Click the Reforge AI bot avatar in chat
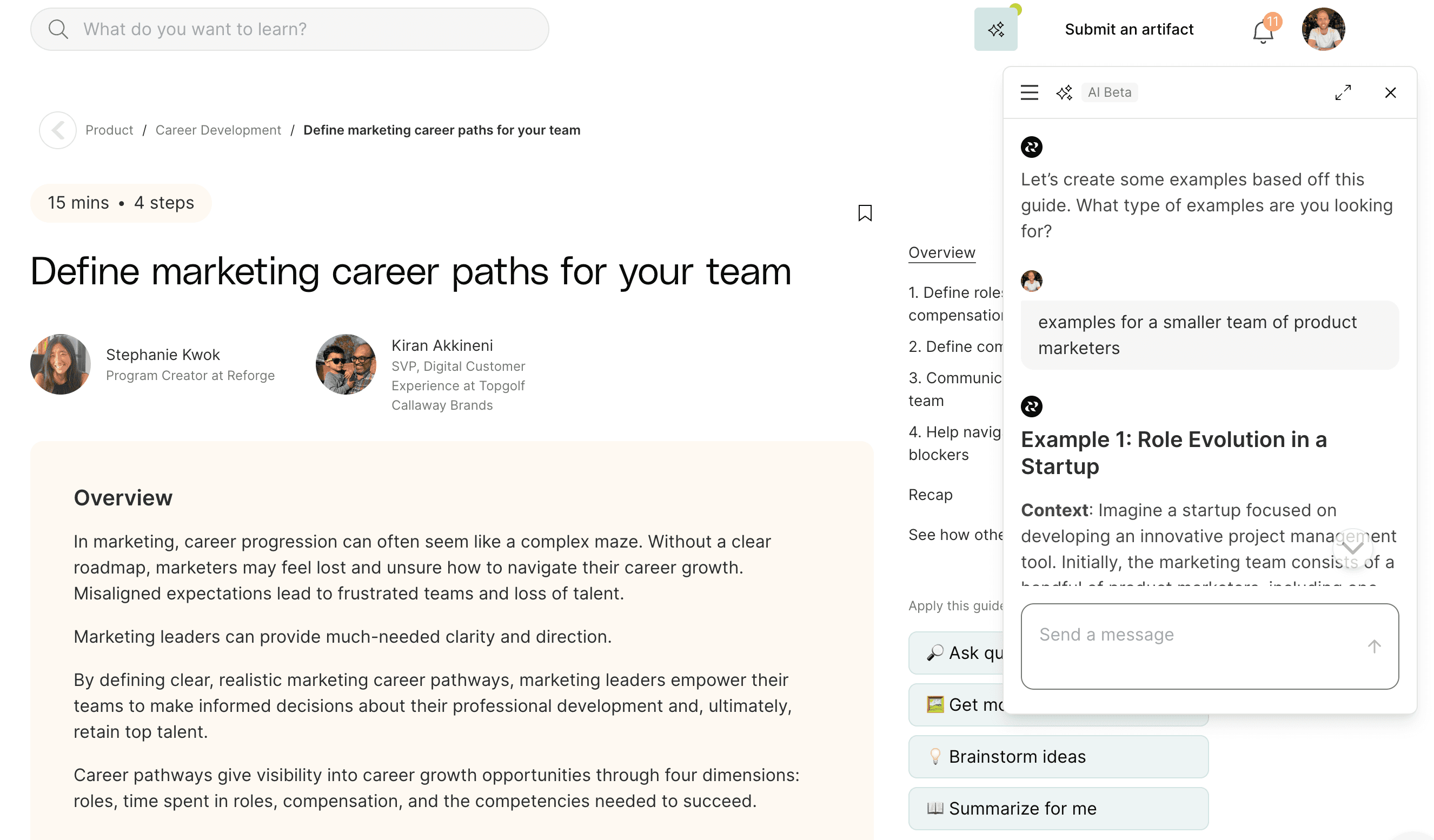This screenshot has height=840, width=1434. pyautogui.click(x=1032, y=148)
